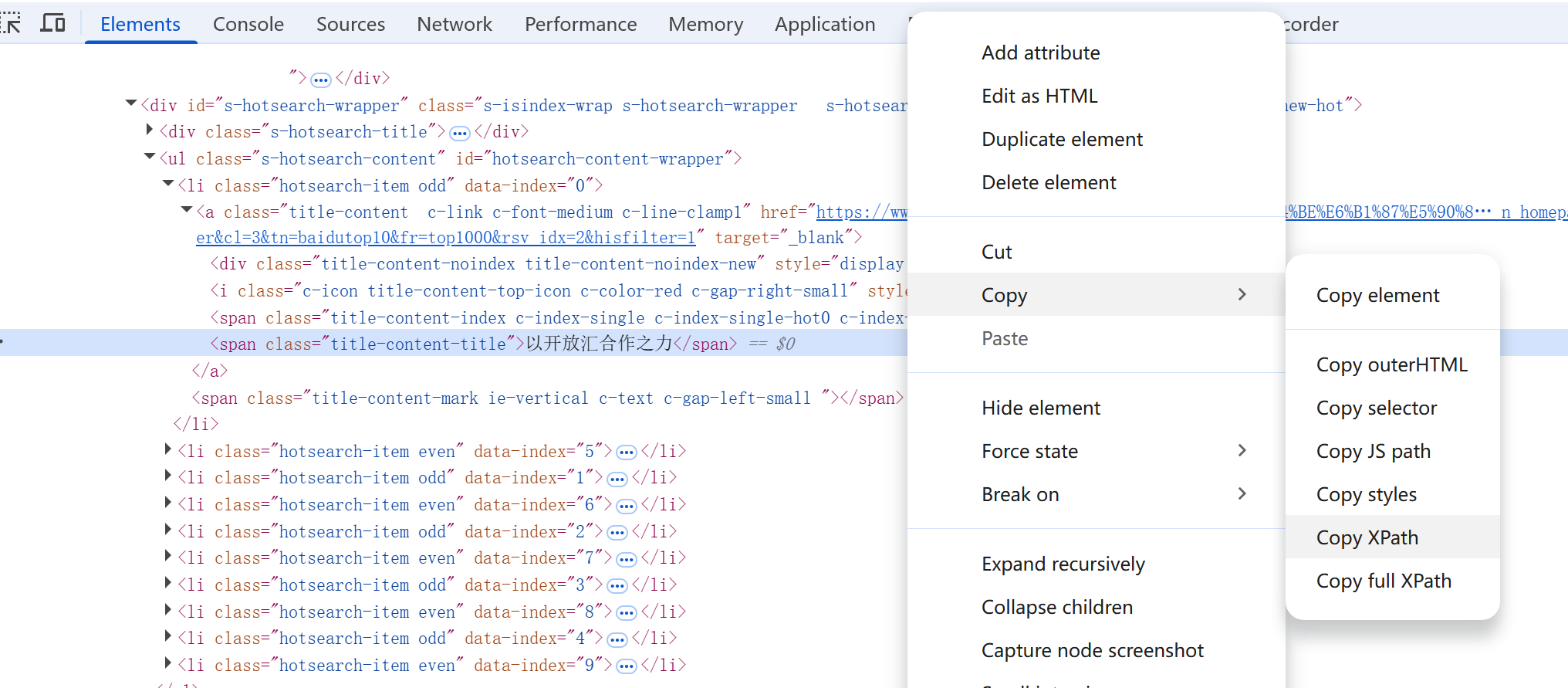Click the baidutop10 href continuation link
Image resolution: width=1568 pixels, height=688 pixels.
[446, 238]
